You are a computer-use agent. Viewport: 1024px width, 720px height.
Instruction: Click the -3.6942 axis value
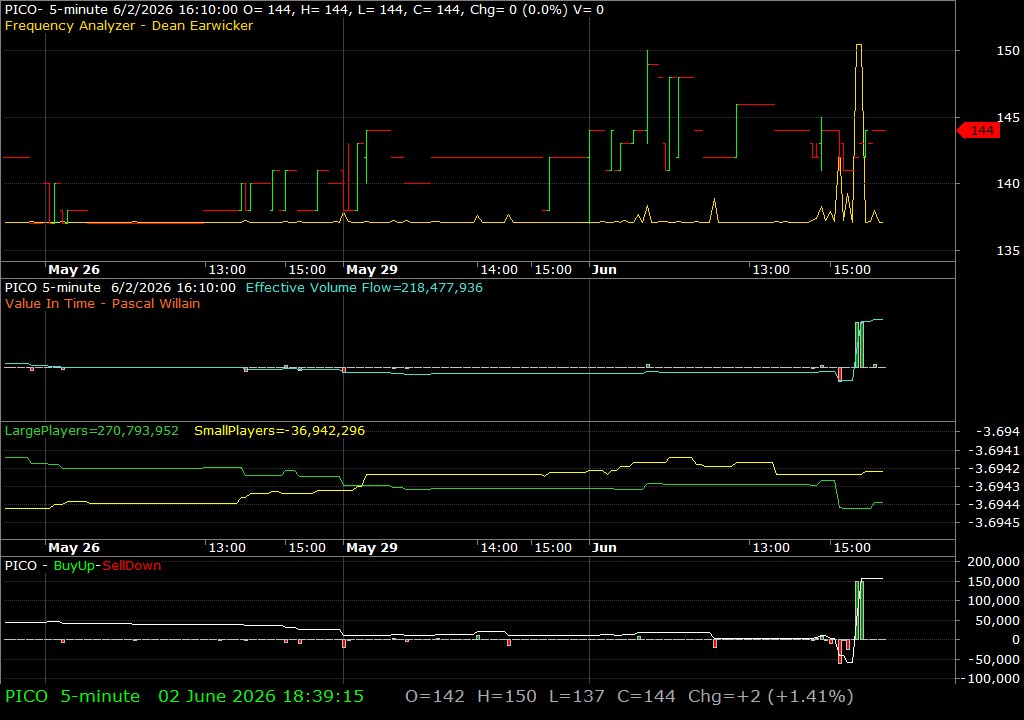click(x=993, y=468)
